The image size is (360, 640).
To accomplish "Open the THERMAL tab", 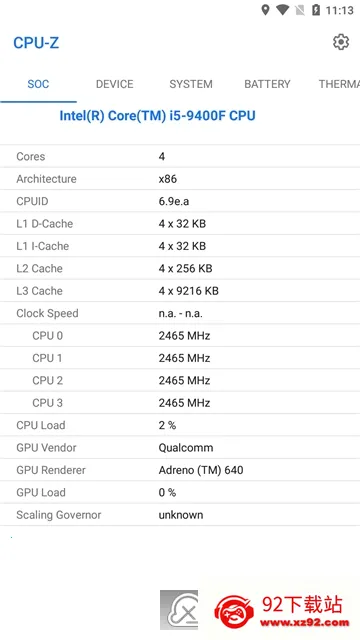I will pos(339,84).
